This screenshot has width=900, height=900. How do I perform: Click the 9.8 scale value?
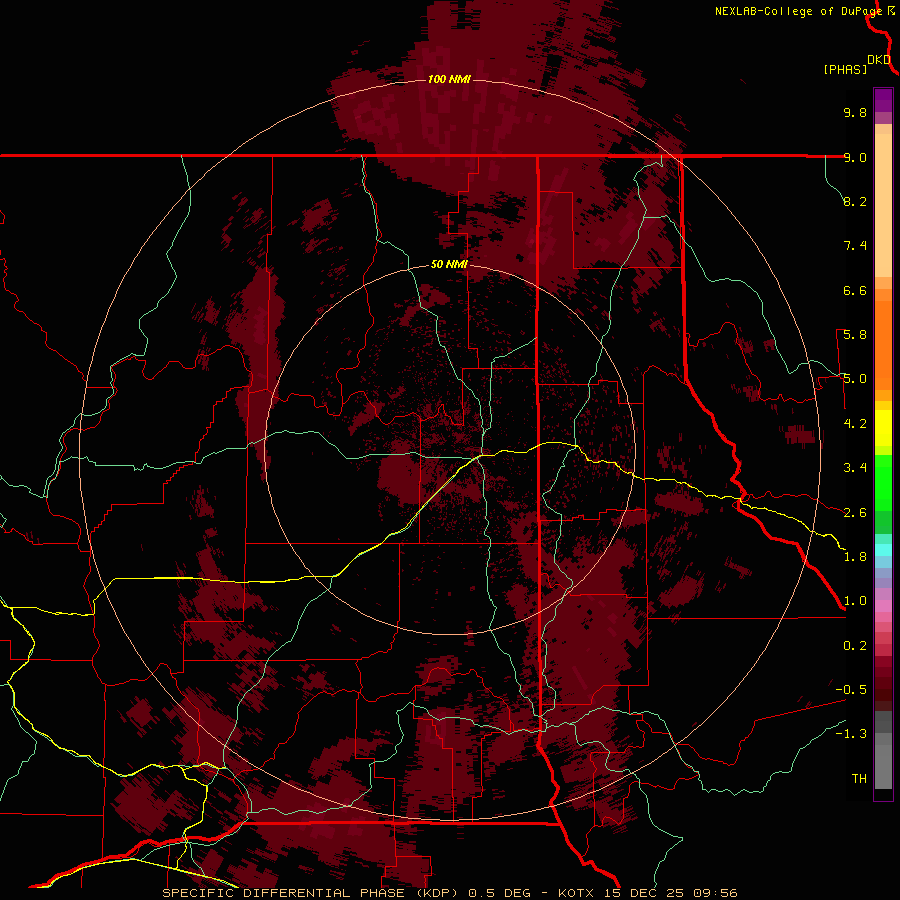855,112
